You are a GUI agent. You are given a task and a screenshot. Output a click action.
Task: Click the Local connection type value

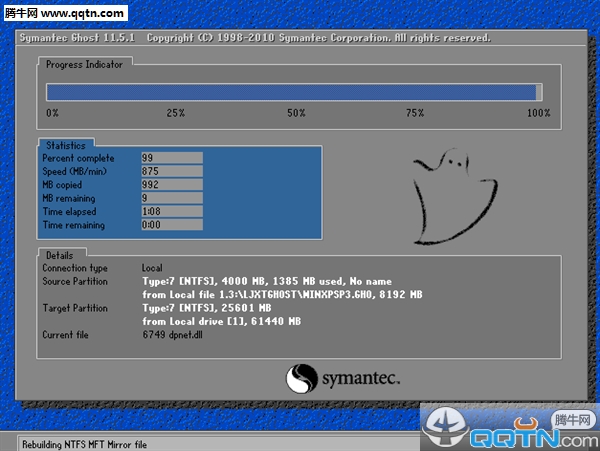tap(152, 268)
